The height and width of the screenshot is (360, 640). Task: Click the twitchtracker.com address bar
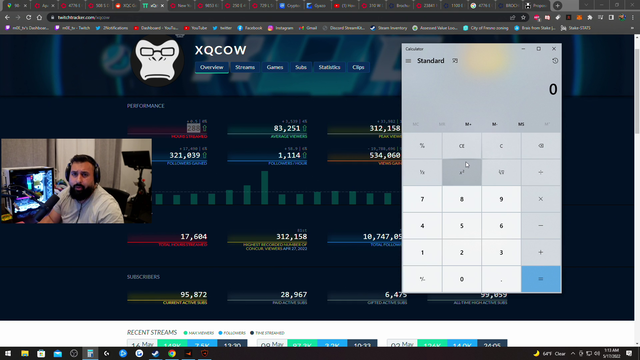tap(278, 18)
